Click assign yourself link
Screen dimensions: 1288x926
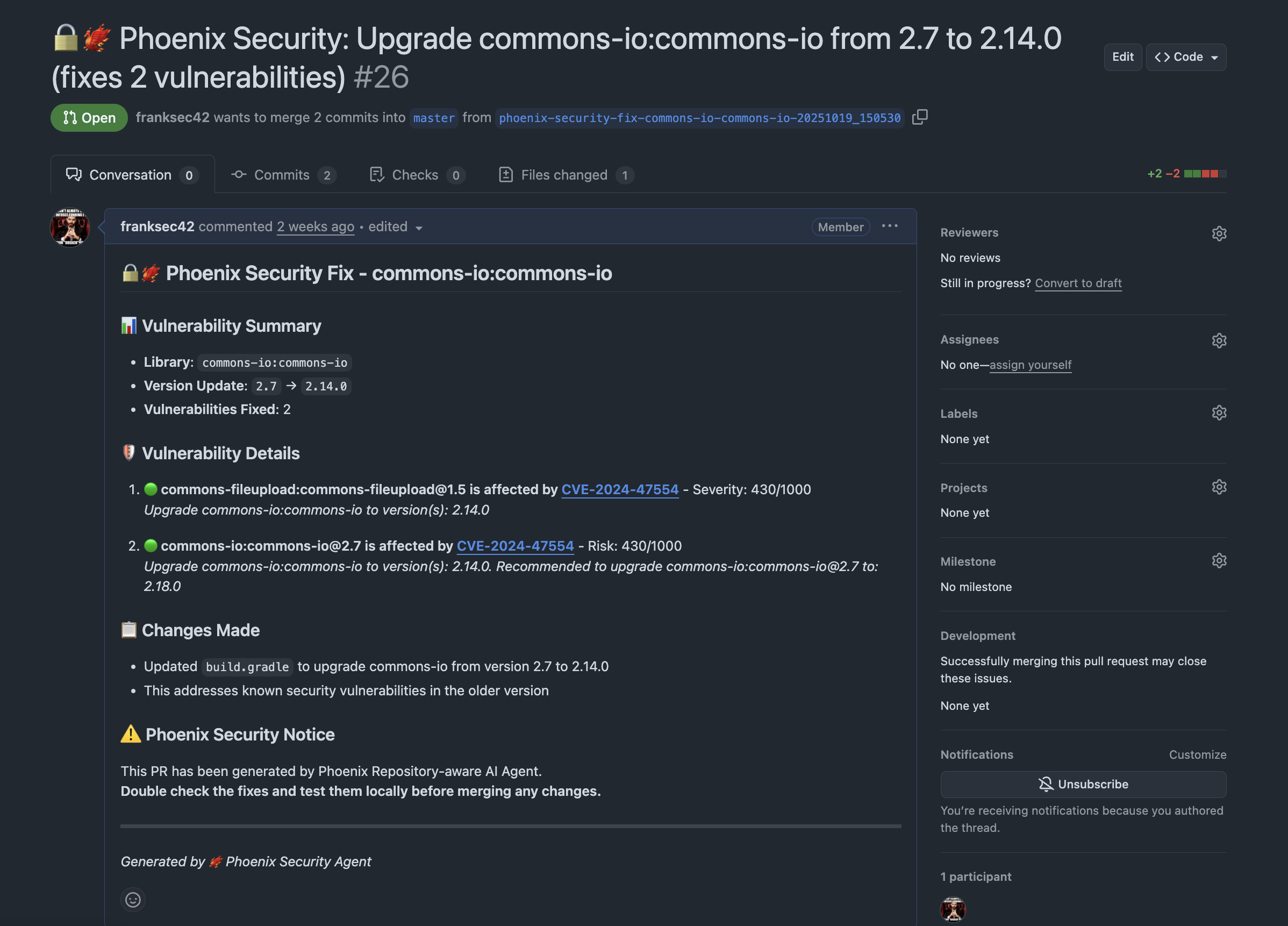coord(1030,365)
